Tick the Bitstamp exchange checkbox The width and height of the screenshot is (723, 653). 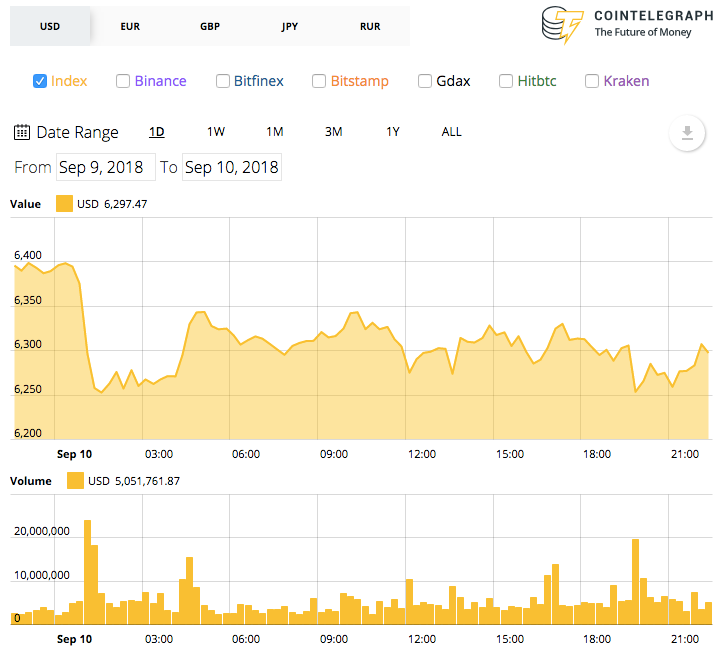coord(319,81)
